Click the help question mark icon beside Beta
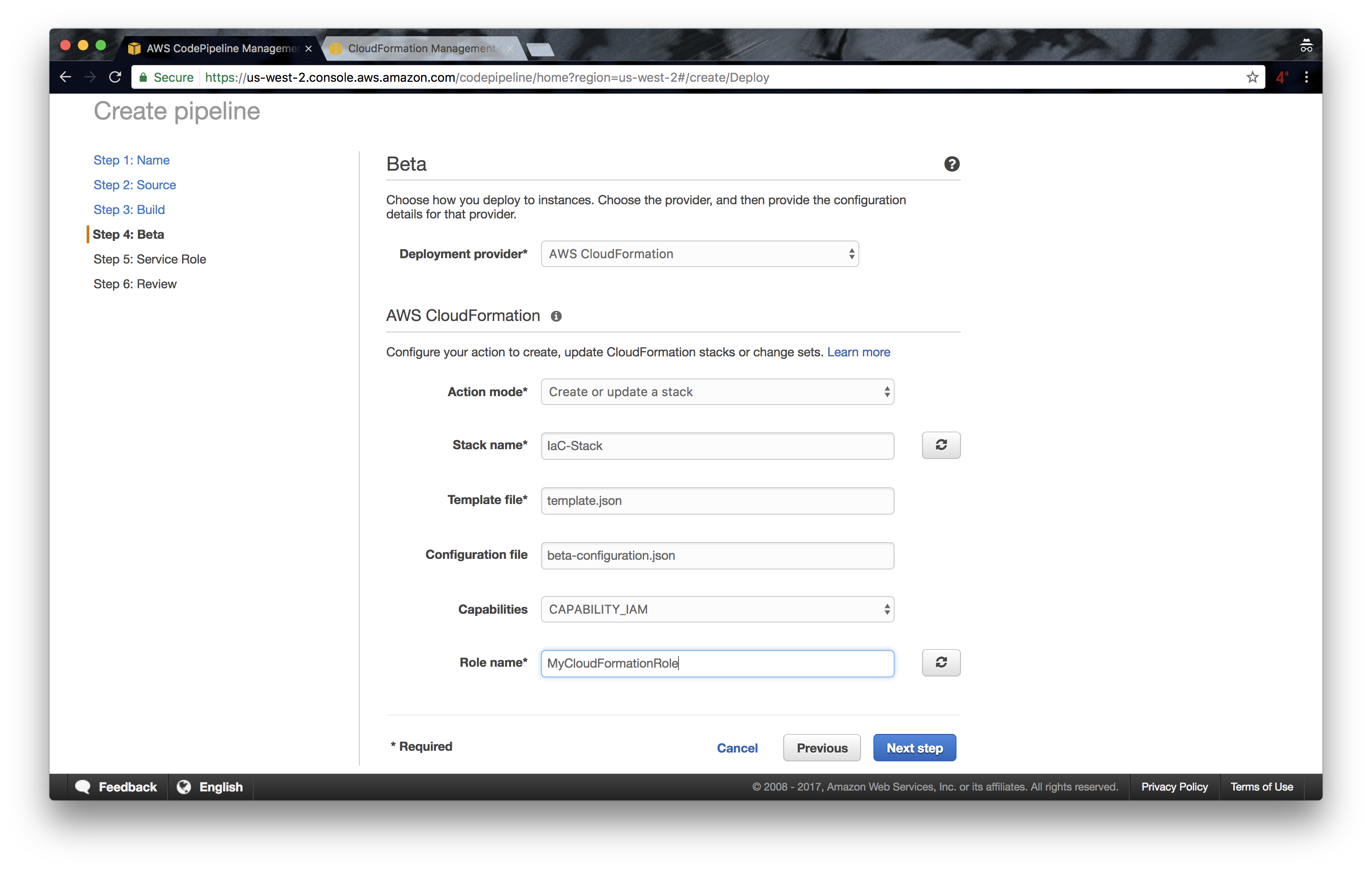Image resolution: width=1372 pixels, height=871 pixels. point(952,164)
